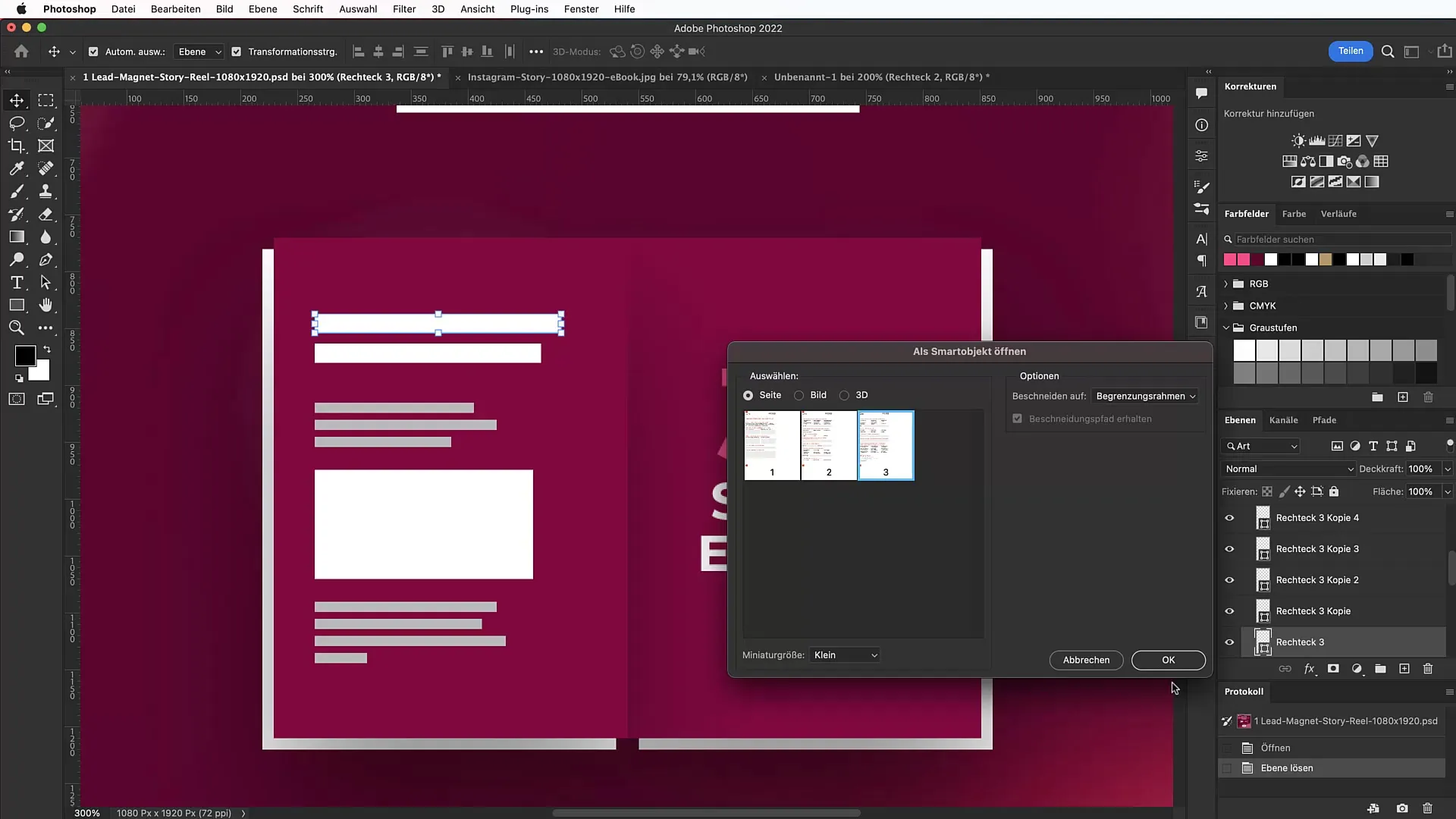Image resolution: width=1456 pixels, height=819 pixels.
Task: Select the Zoom tool
Action: pos(17,328)
